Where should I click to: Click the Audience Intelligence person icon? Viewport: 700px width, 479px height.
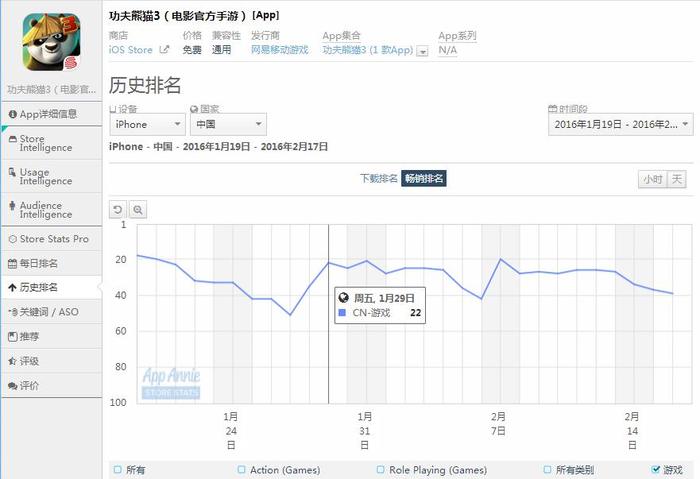click(12, 205)
